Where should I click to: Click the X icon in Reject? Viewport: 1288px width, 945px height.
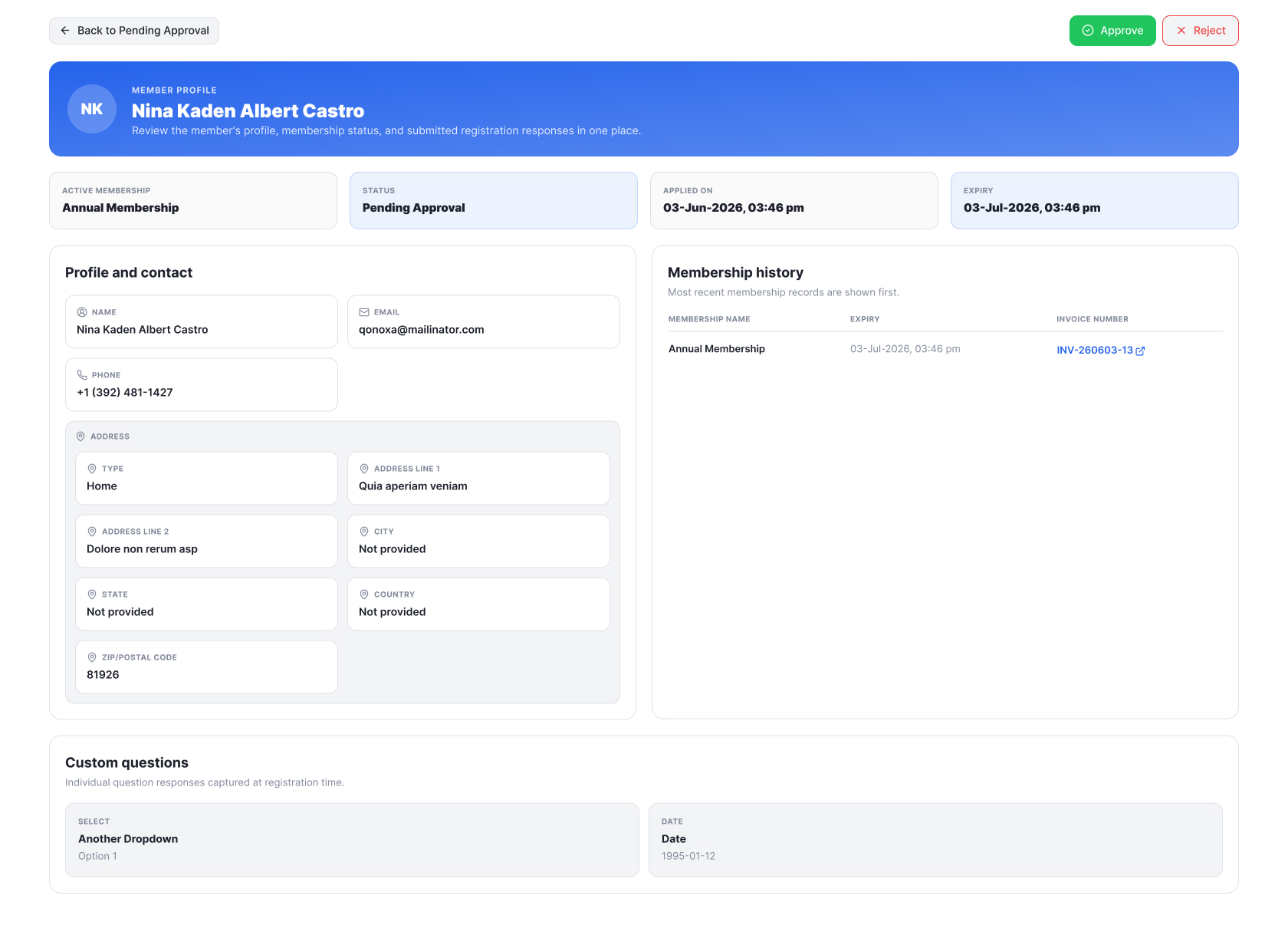[x=1181, y=31]
